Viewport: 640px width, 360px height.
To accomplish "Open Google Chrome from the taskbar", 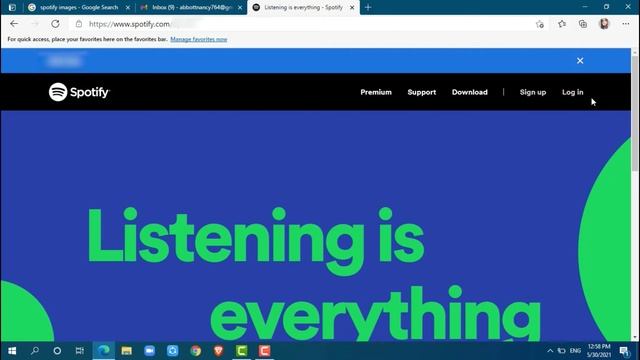I will [x=196, y=351].
